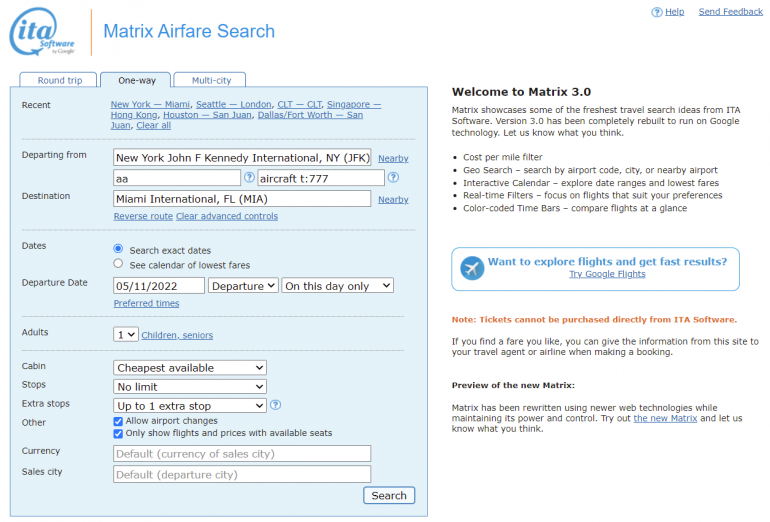The height and width of the screenshot is (522, 770).
Task: Click the help question mark icon beside Help
Action: [657, 12]
